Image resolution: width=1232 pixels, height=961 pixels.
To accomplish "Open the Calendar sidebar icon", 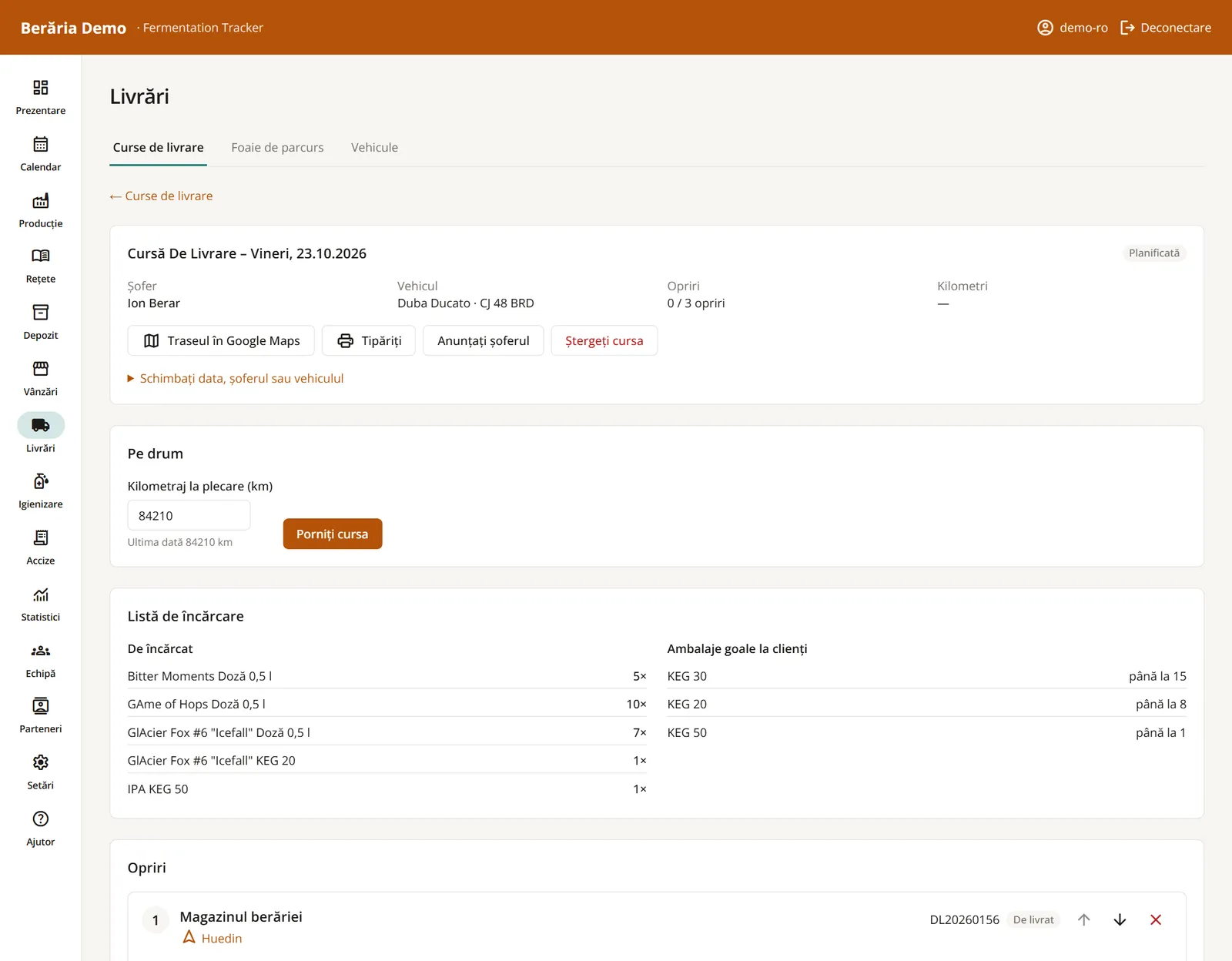I will click(x=41, y=144).
